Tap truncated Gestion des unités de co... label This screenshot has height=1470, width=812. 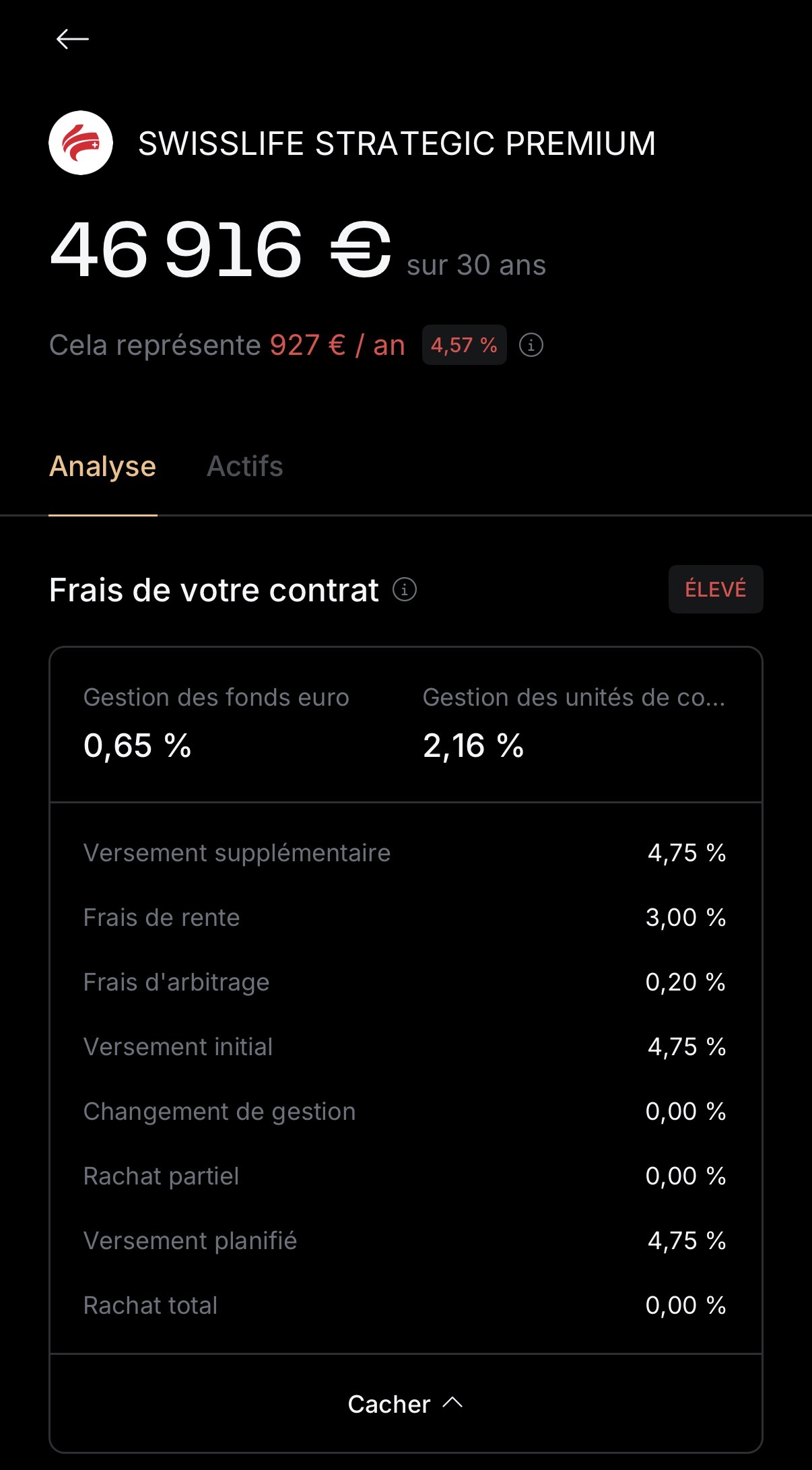574,698
